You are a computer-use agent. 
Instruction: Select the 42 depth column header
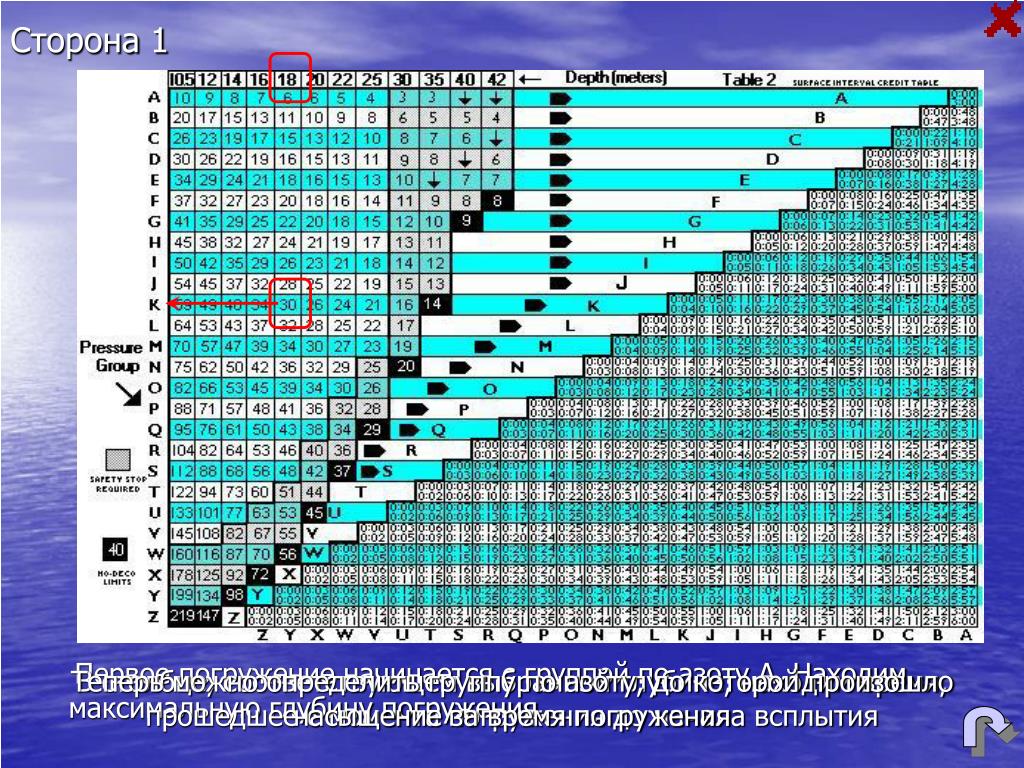(497, 80)
